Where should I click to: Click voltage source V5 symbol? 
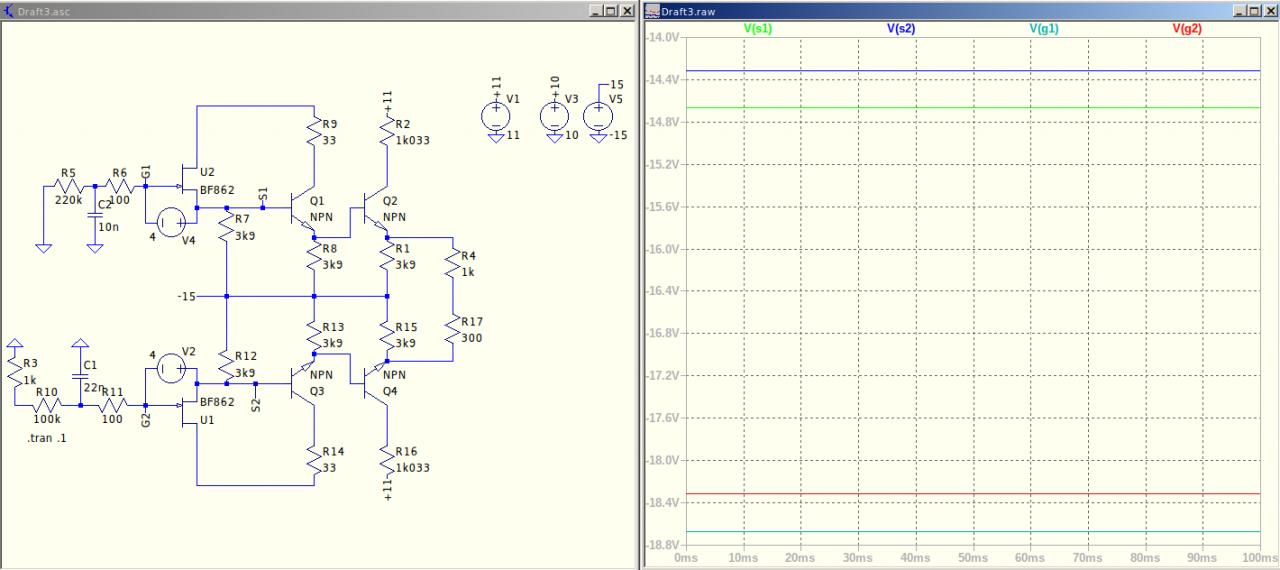(x=598, y=116)
